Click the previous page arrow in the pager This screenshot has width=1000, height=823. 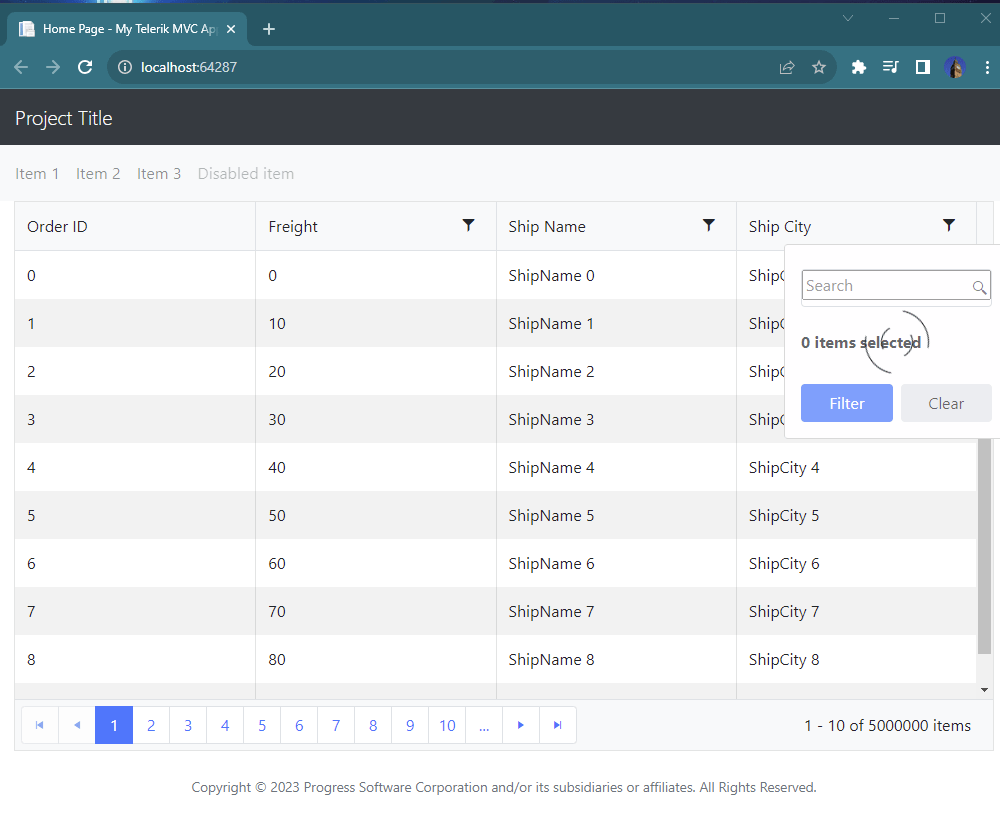coord(77,725)
